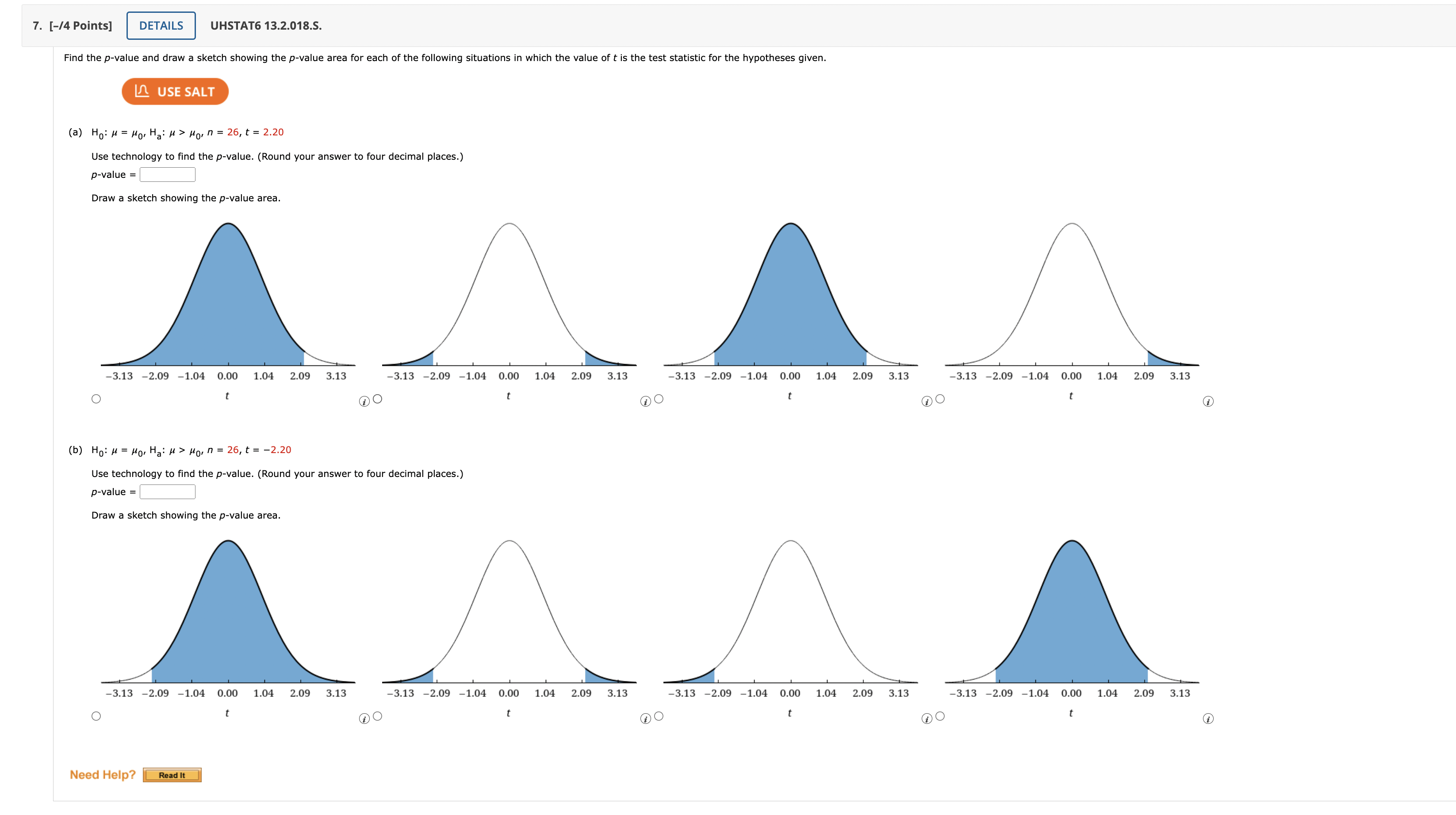Screen dimensions: 1456x815
Task: Click info icon beside right-tail graph in part (a)
Action: tap(1208, 402)
